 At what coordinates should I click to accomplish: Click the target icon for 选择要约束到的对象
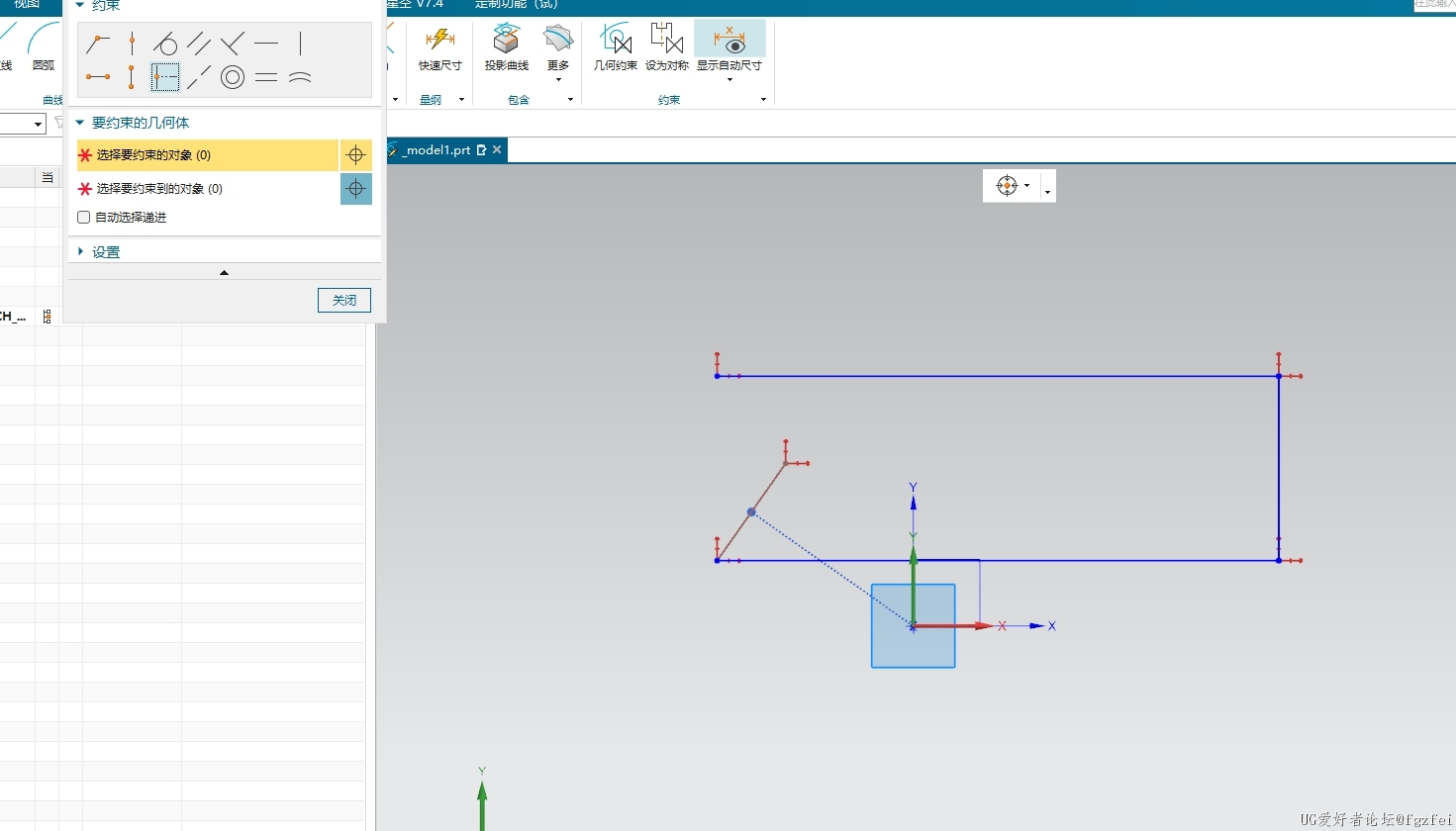click(356, 189)
